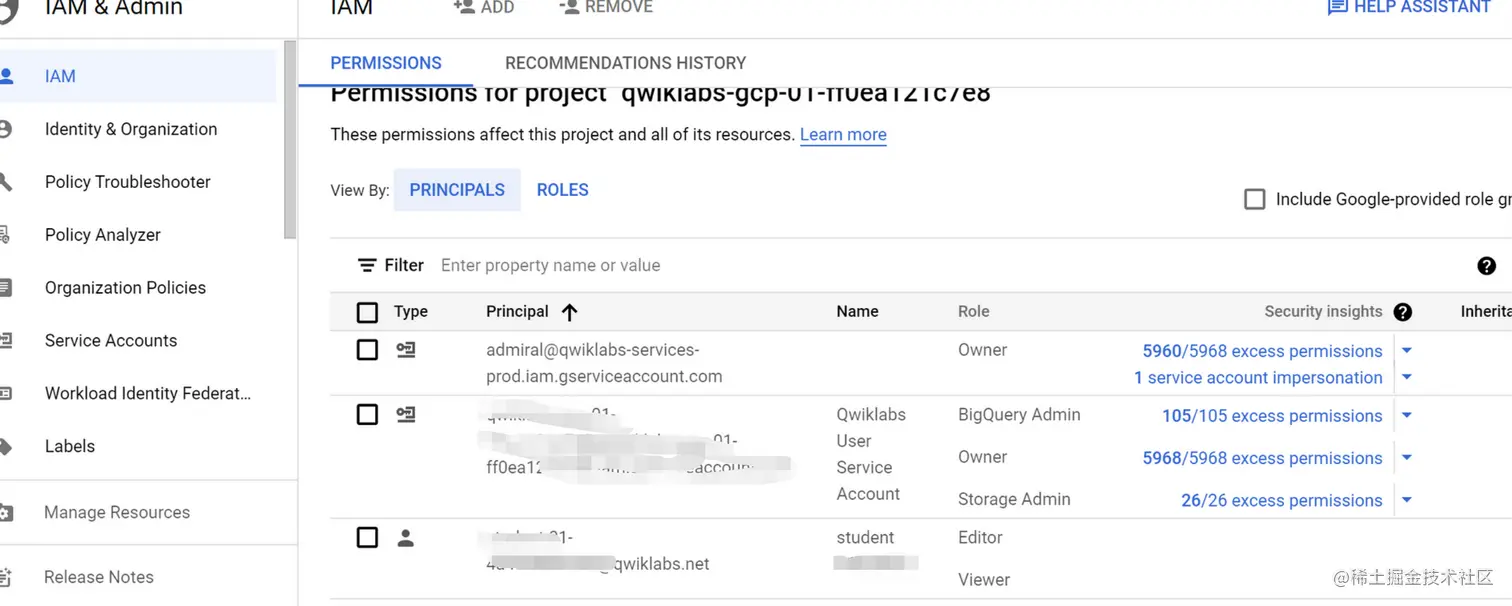The width and height of the screenshot is (1512, 606).
Task: Click the Security insights help question-mark icon
Action: point(1402,312)
